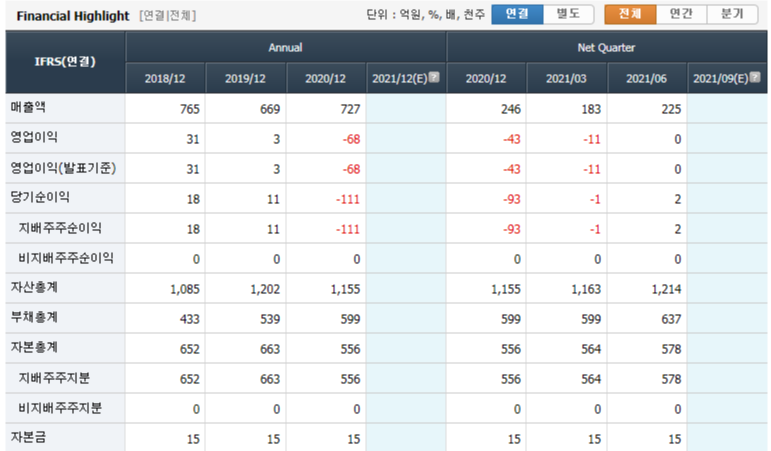Click the 2019/12 annual column header

245,79
